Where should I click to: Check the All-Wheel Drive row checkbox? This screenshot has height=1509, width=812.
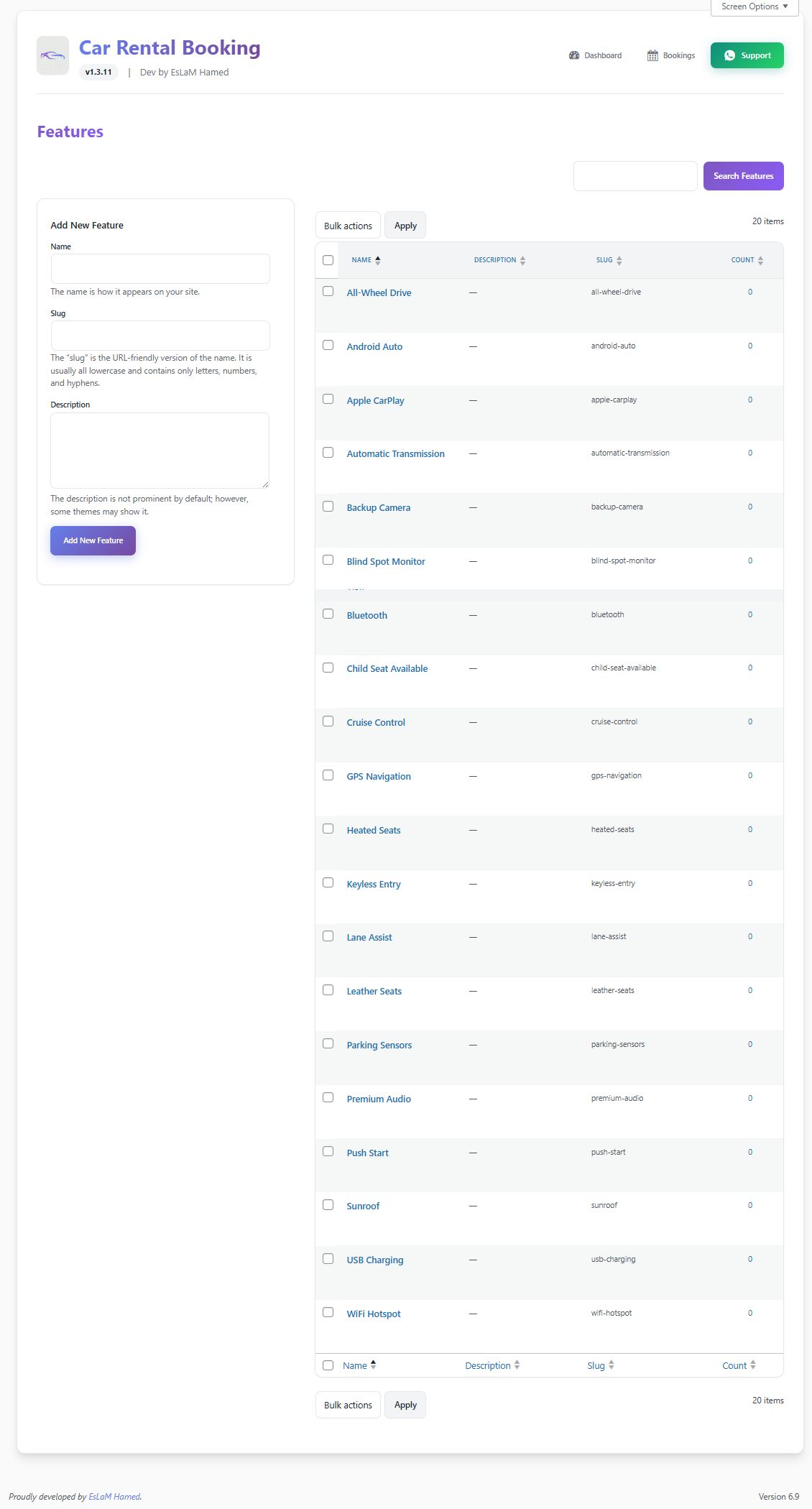pos(328,292)
